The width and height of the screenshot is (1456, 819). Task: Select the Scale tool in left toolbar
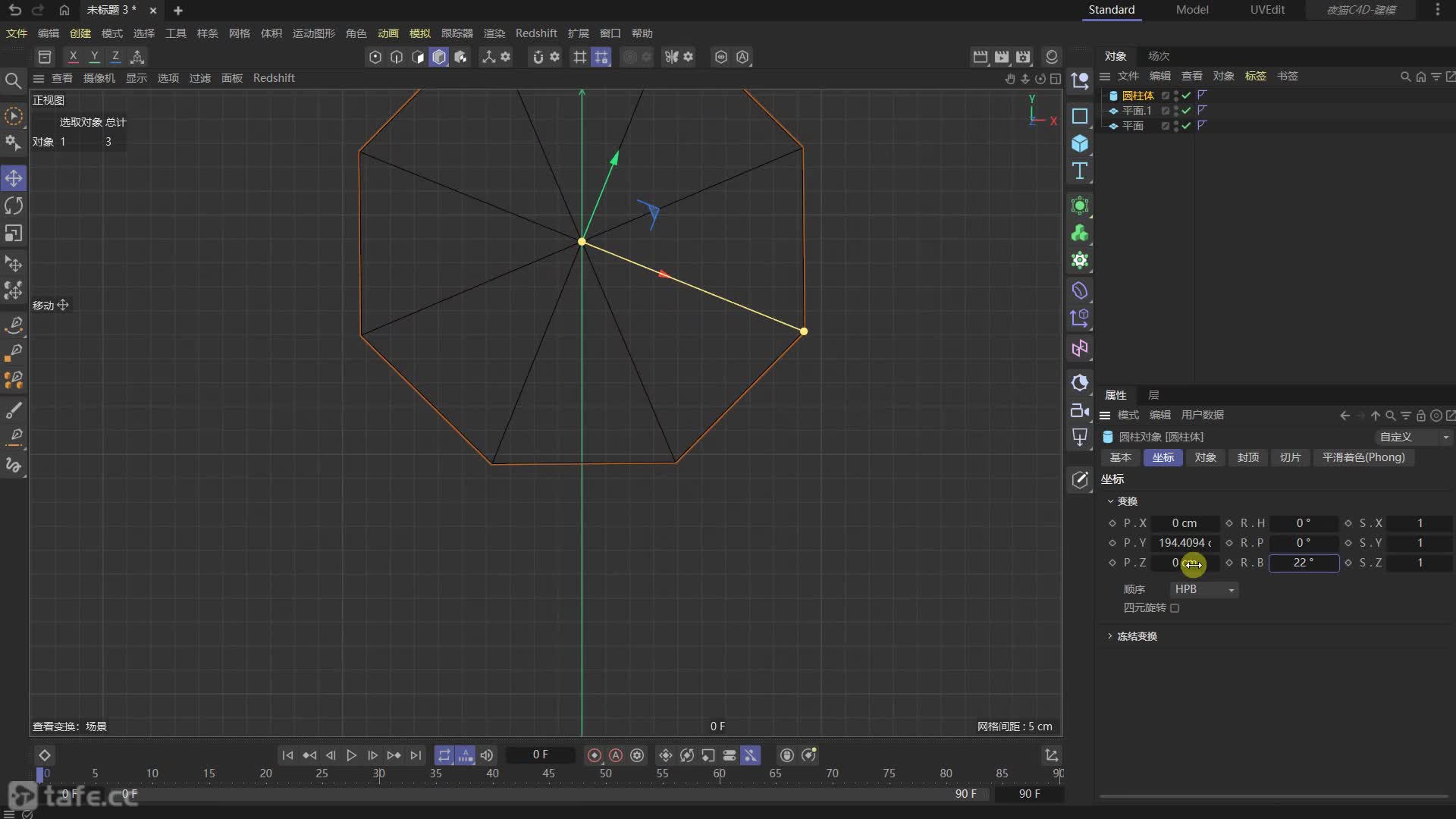tap(14, 234)
